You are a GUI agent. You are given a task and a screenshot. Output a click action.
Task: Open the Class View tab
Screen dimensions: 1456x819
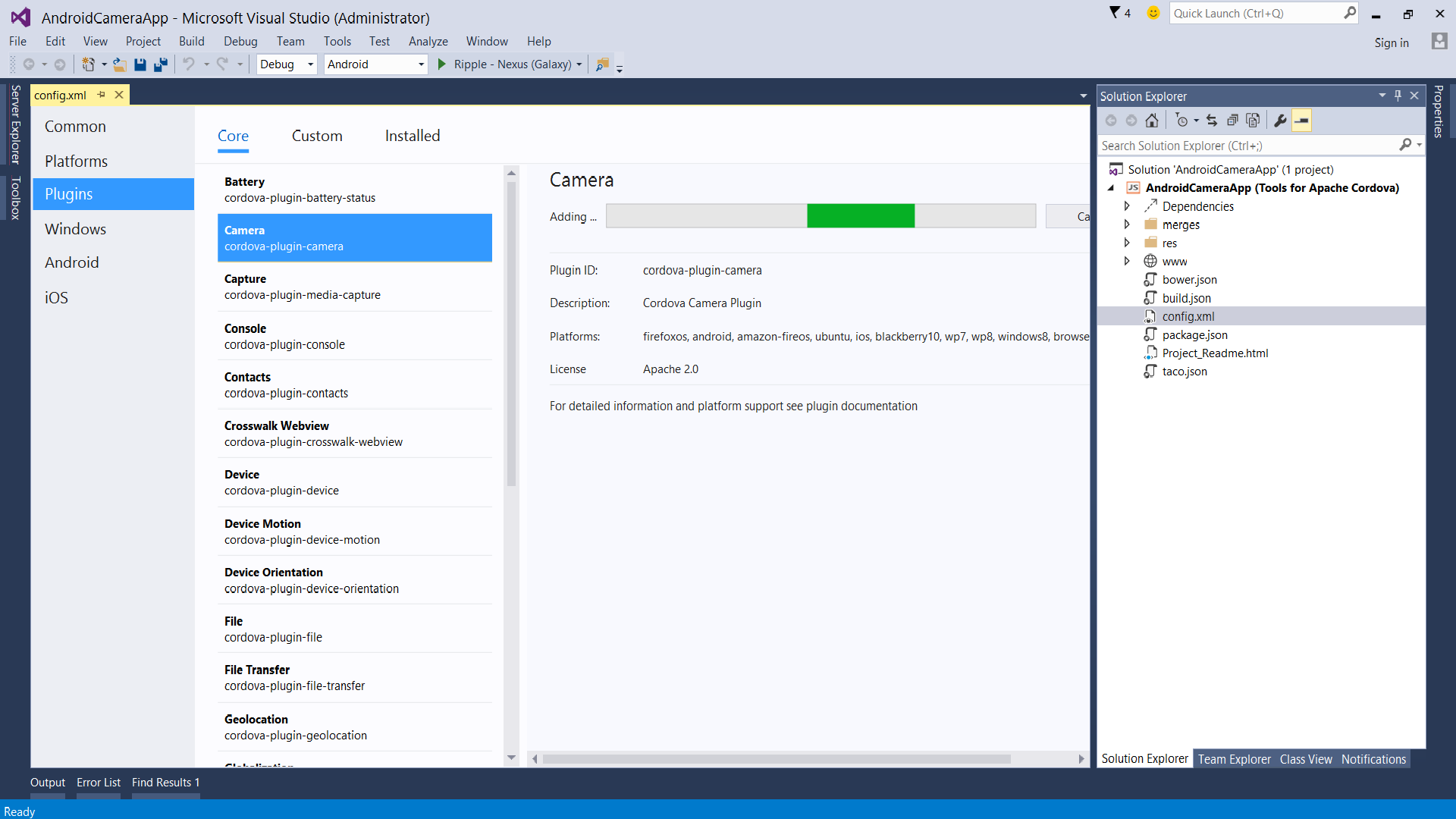1306,759
